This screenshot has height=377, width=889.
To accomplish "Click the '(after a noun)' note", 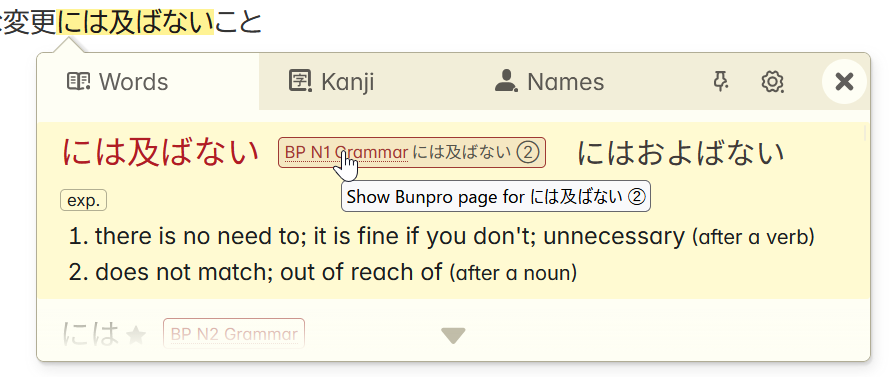I will point(513,273).
